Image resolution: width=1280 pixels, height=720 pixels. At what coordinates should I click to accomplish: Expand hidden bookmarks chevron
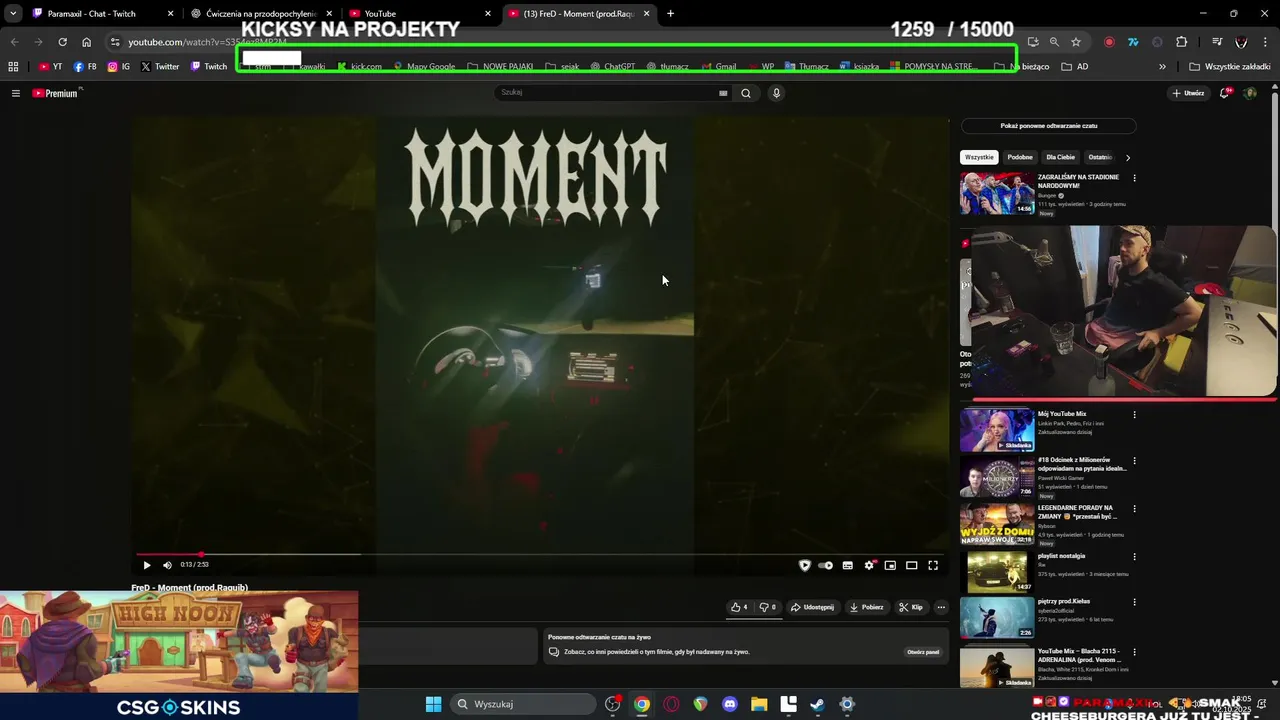[x=1162, y=67]
